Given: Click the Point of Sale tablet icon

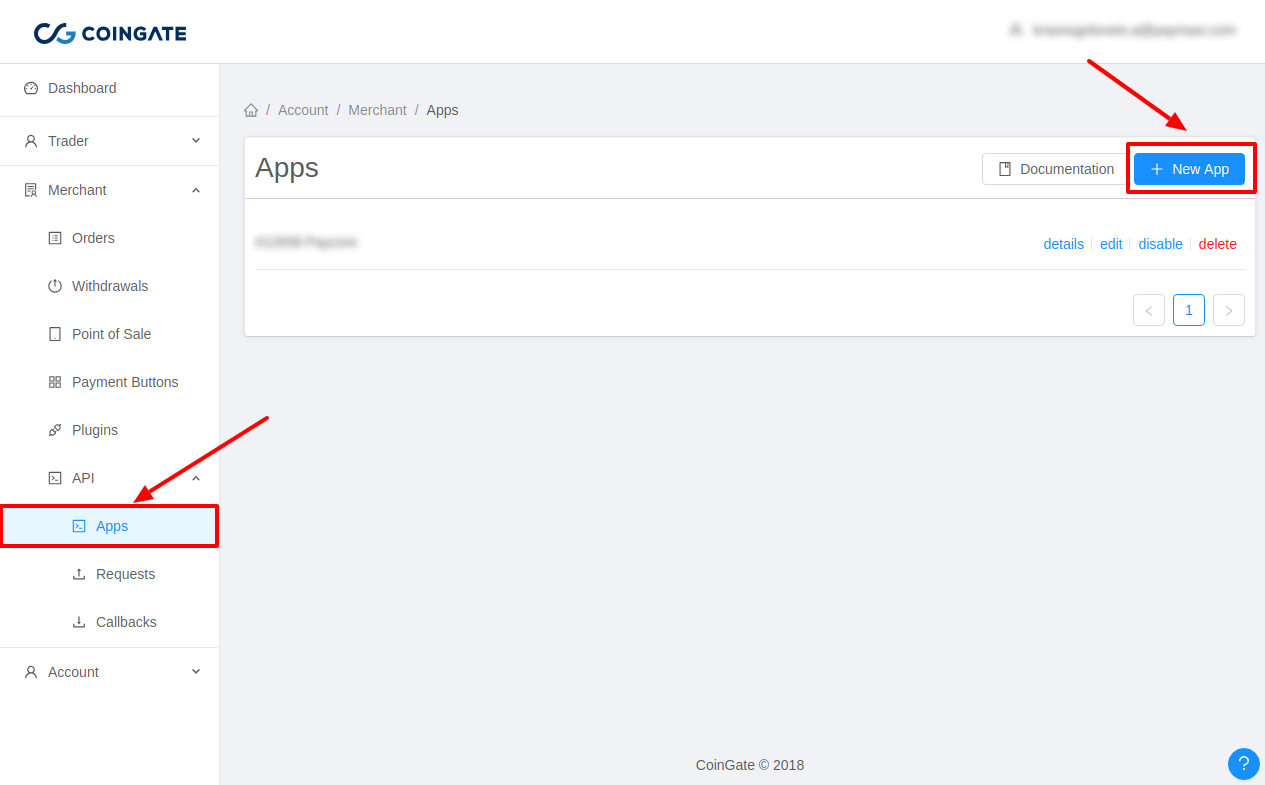Looking at the screenshot, I should [55, 334].
